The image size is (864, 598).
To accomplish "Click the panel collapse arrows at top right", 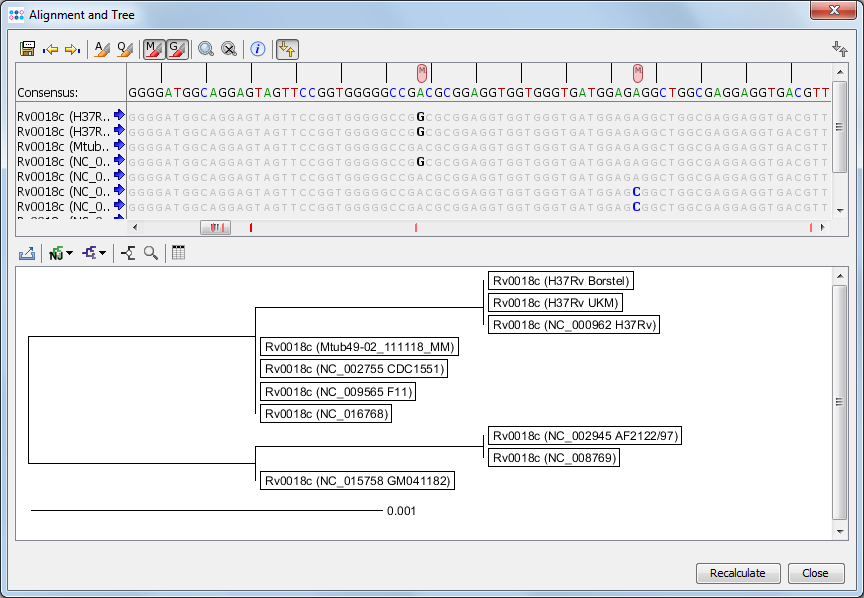I will 839,49.
